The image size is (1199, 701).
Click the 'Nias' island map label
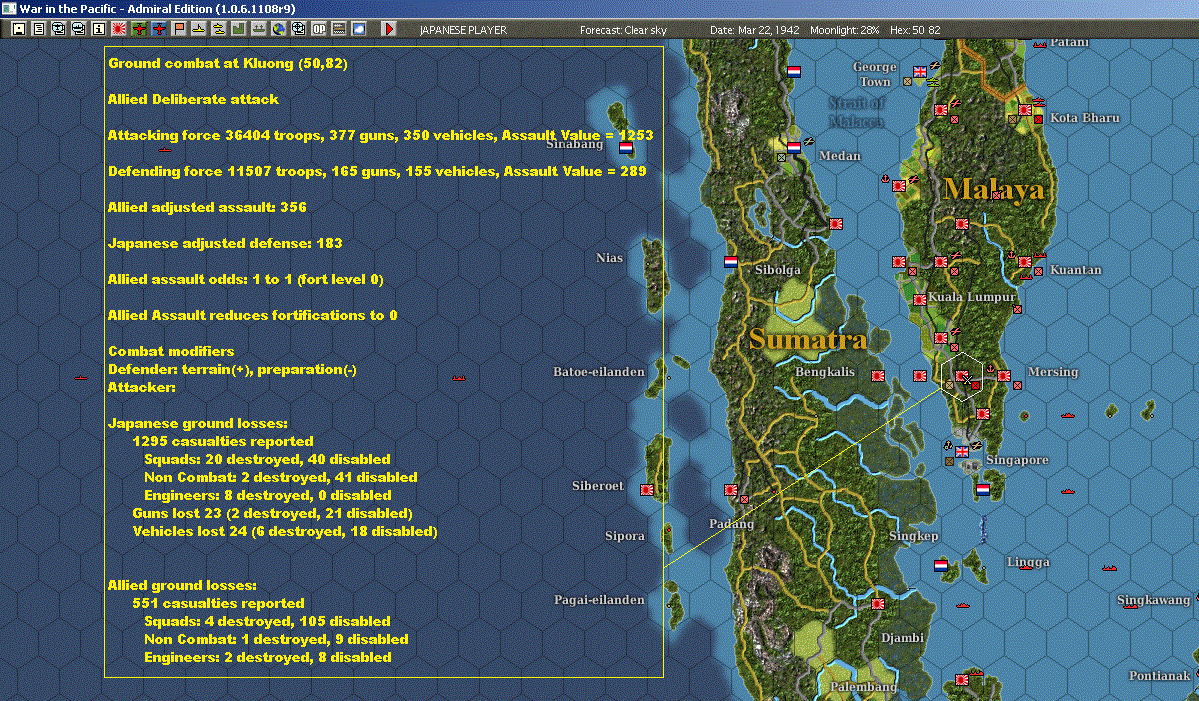[609, 258]
